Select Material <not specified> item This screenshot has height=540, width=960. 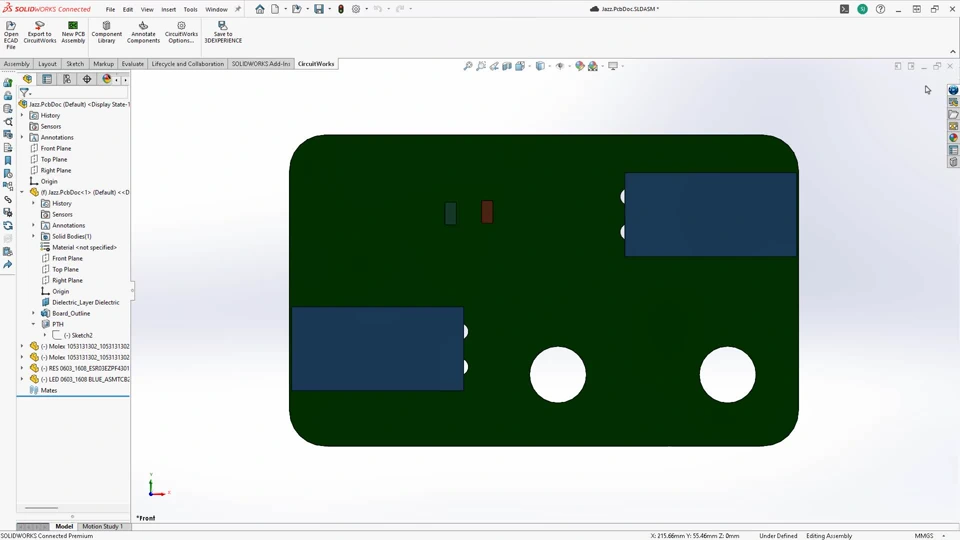point(78,247)
